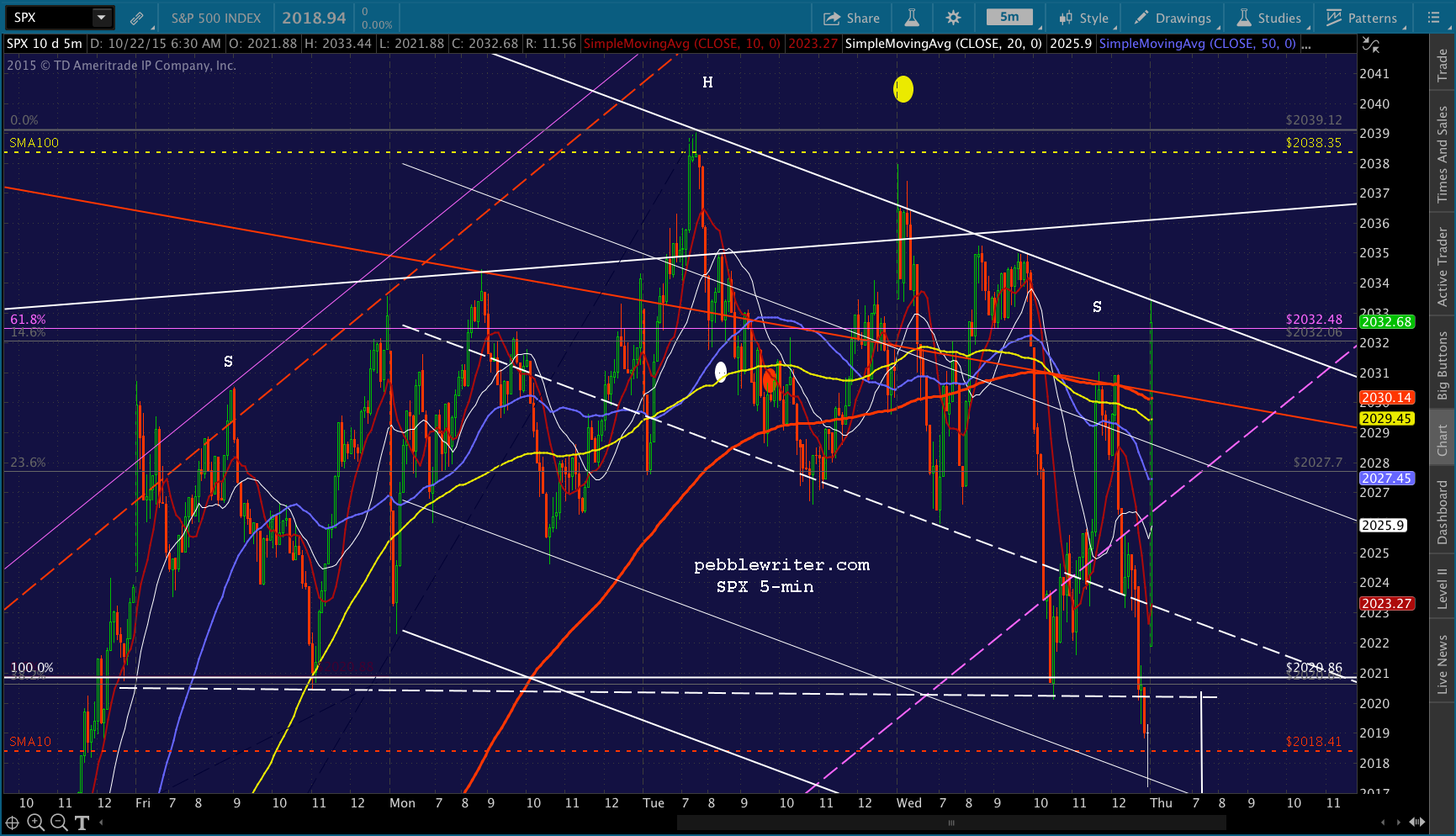
Task: Click the white oval marker on the chart
Action: [721, 372]
